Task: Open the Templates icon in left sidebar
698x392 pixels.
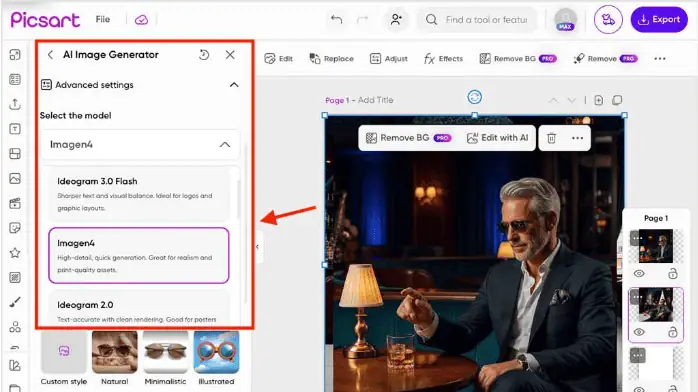Action: coord(15,80)
